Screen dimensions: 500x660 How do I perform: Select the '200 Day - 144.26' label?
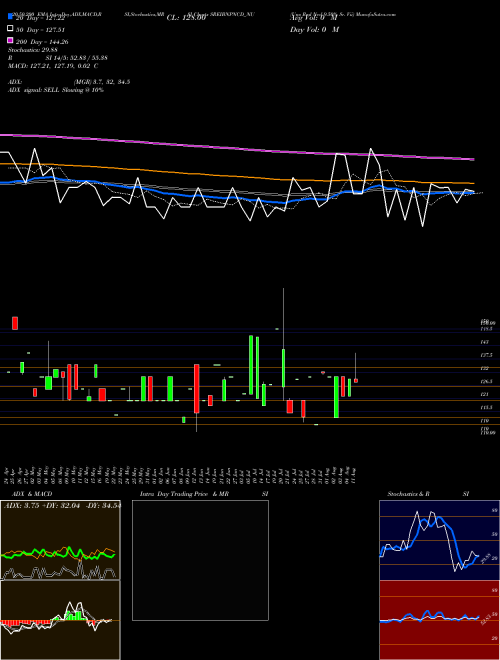coord(42,42)
